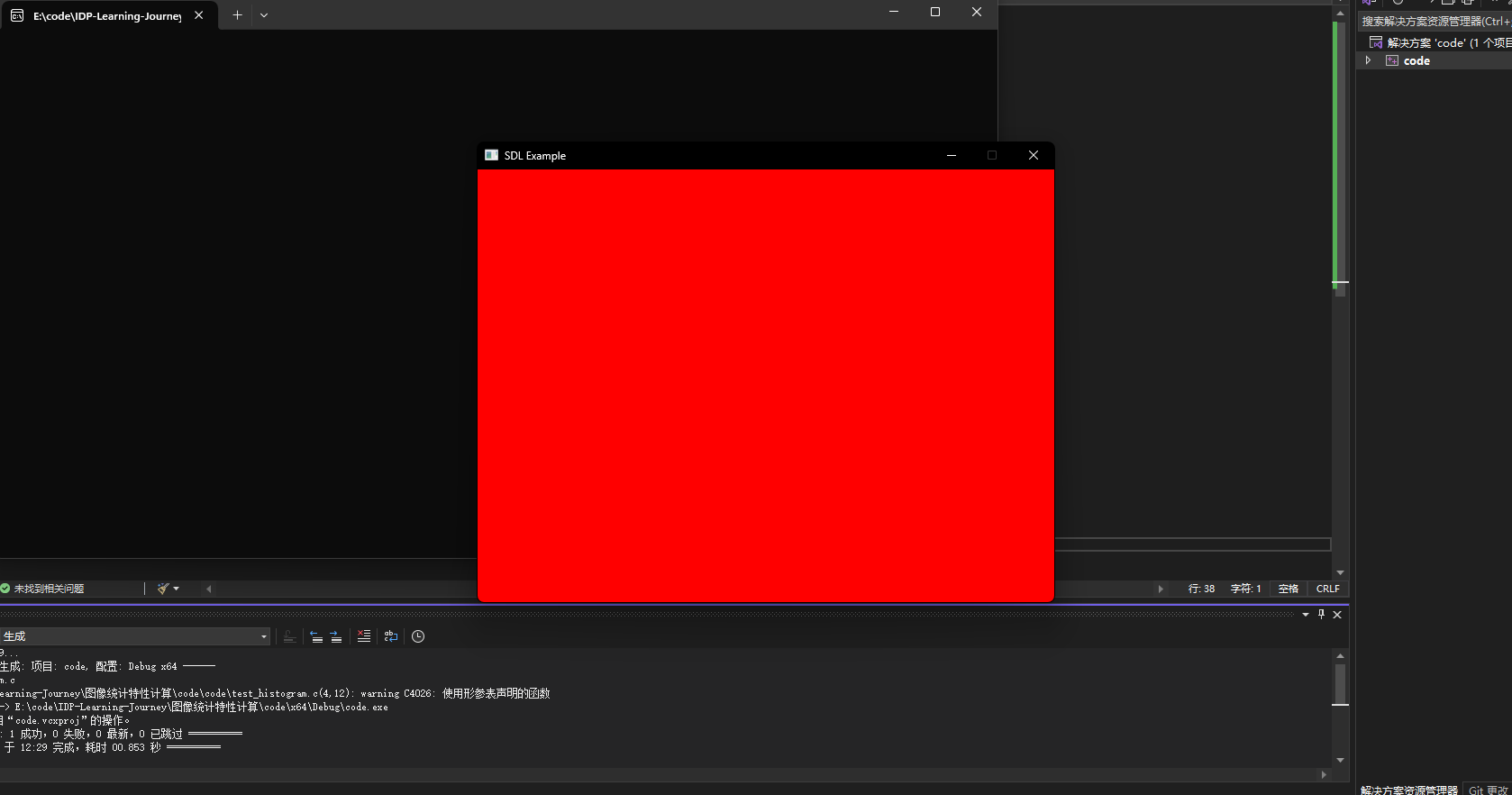
Task: Click the green no-issues checkmark icon
Action: (x=5, y=589)
